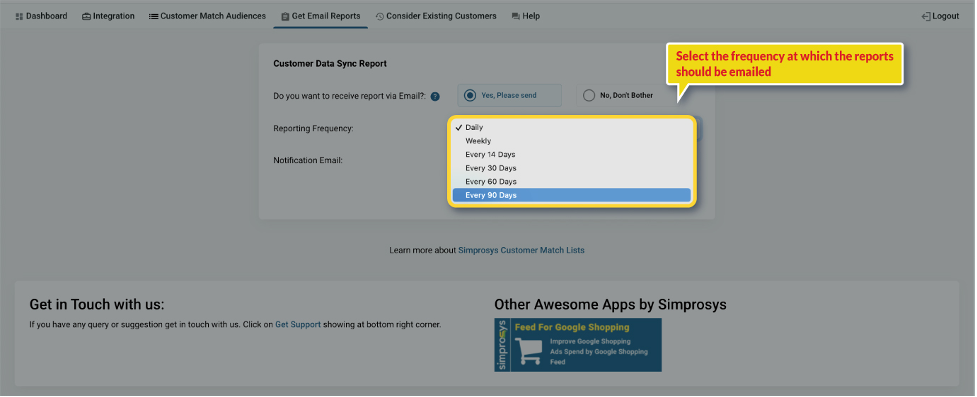This screenshot has width=977, height=397.
Task: Choose Every 90 Days option
Action: point(571,195)
